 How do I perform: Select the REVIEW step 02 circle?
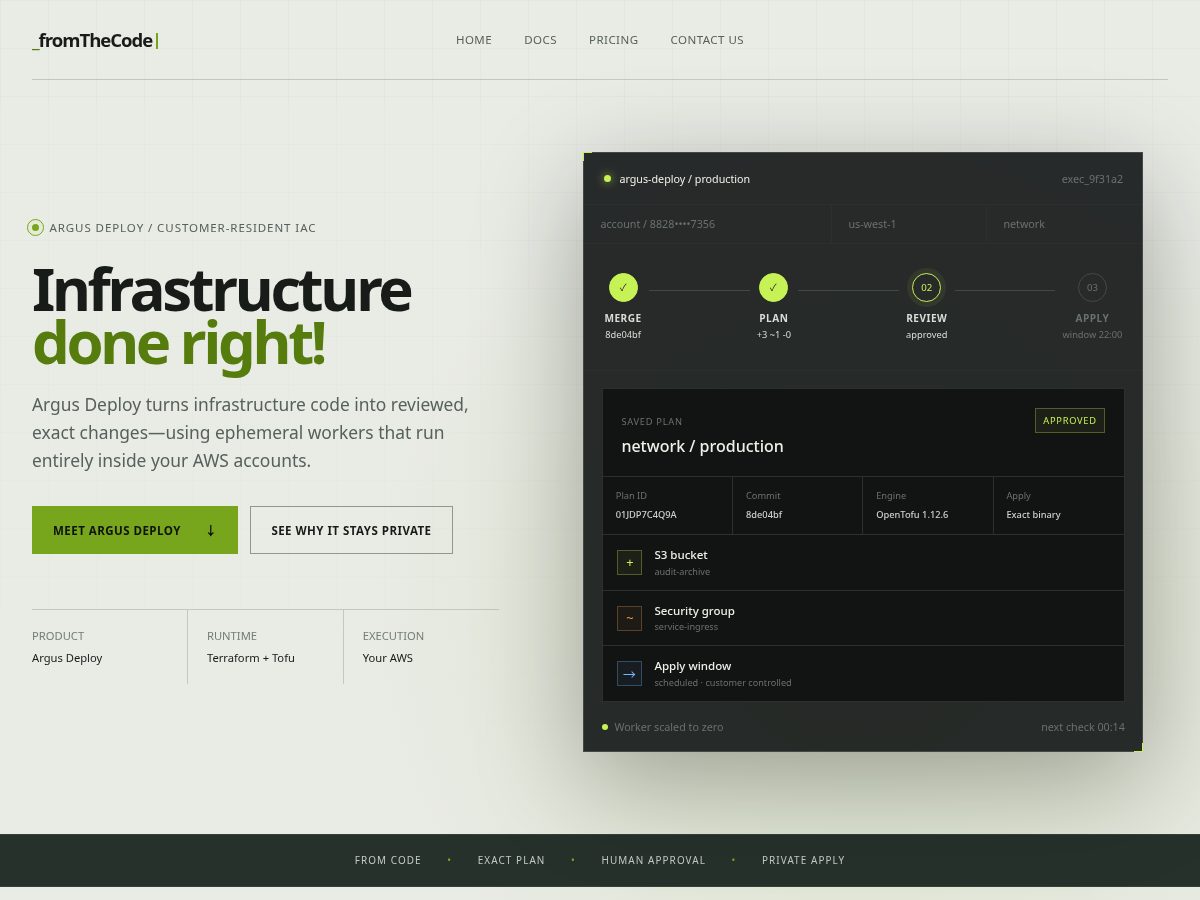point(926,288)
